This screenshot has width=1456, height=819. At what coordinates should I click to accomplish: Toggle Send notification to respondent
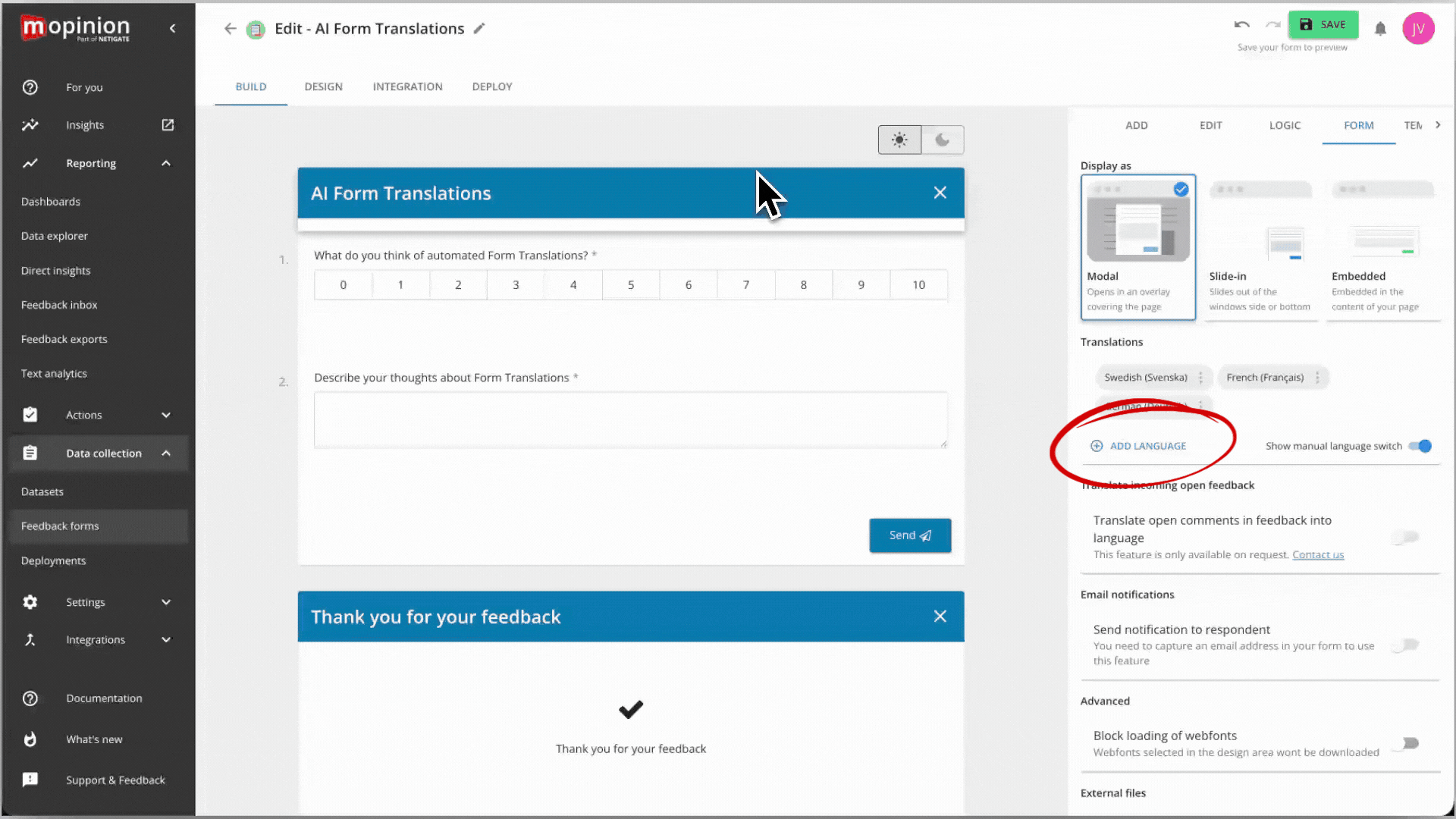click(1406, 645)
